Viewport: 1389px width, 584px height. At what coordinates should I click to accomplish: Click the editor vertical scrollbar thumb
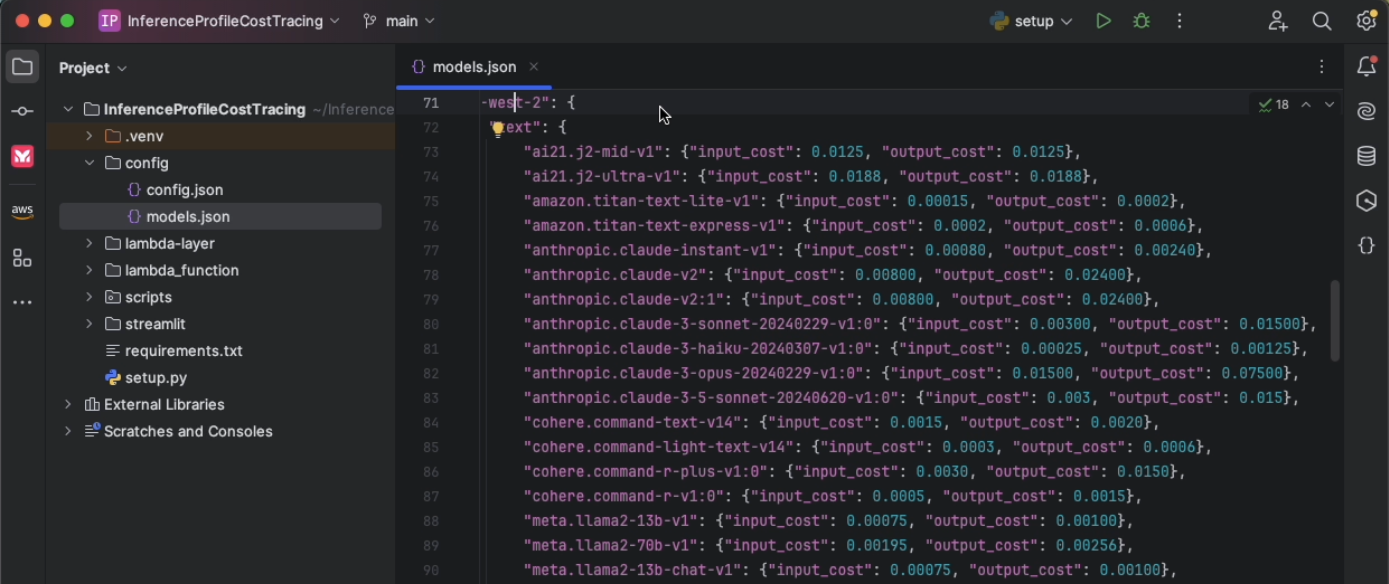tap(1334, 320)
